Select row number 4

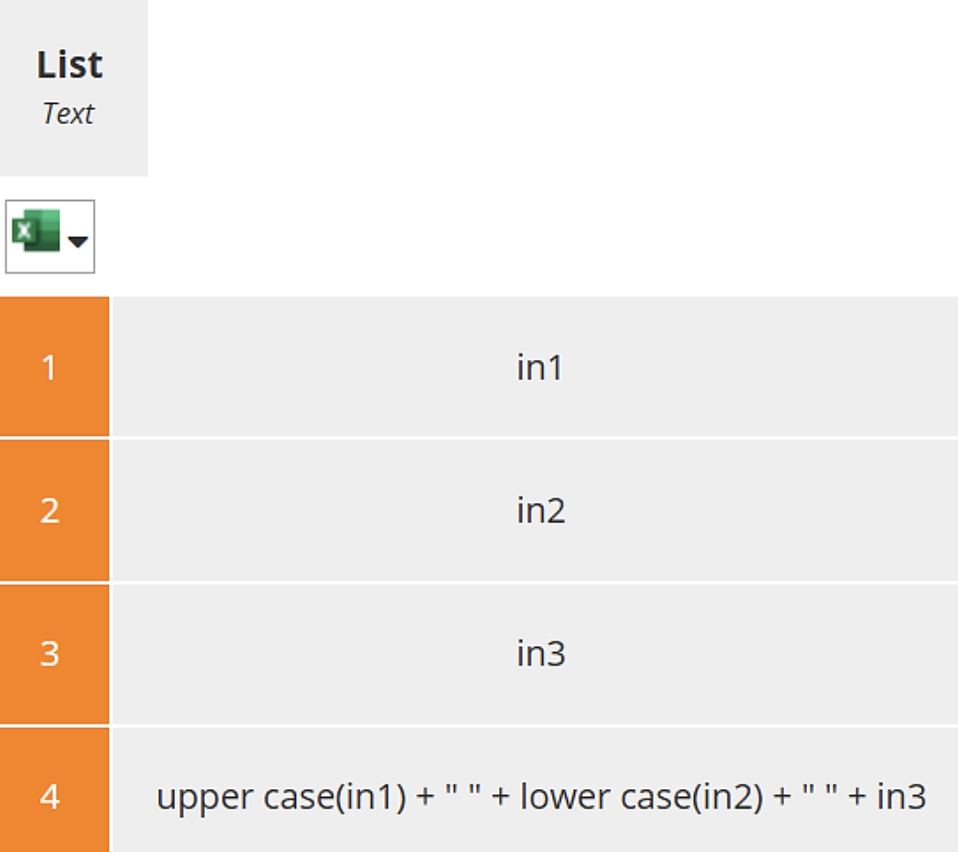pos(51,797)
